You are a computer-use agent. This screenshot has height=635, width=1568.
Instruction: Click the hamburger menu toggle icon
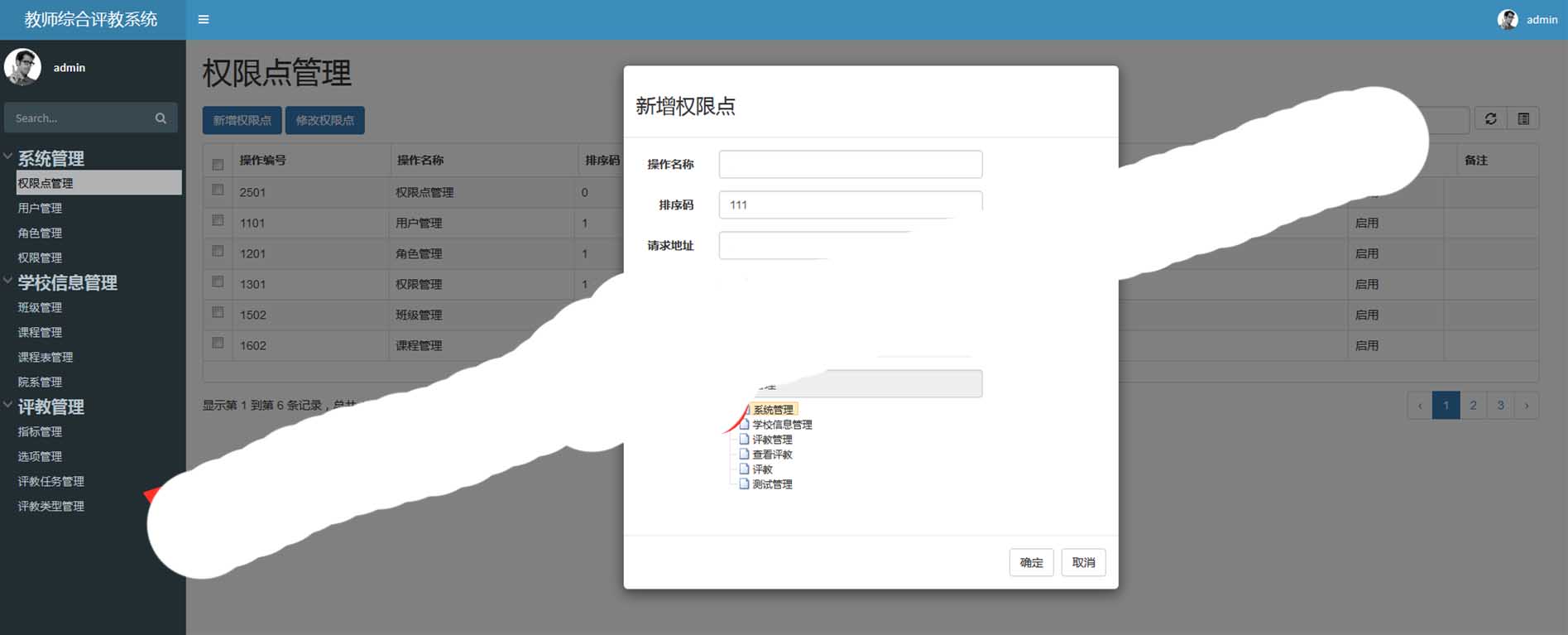[x=204, y=19]
